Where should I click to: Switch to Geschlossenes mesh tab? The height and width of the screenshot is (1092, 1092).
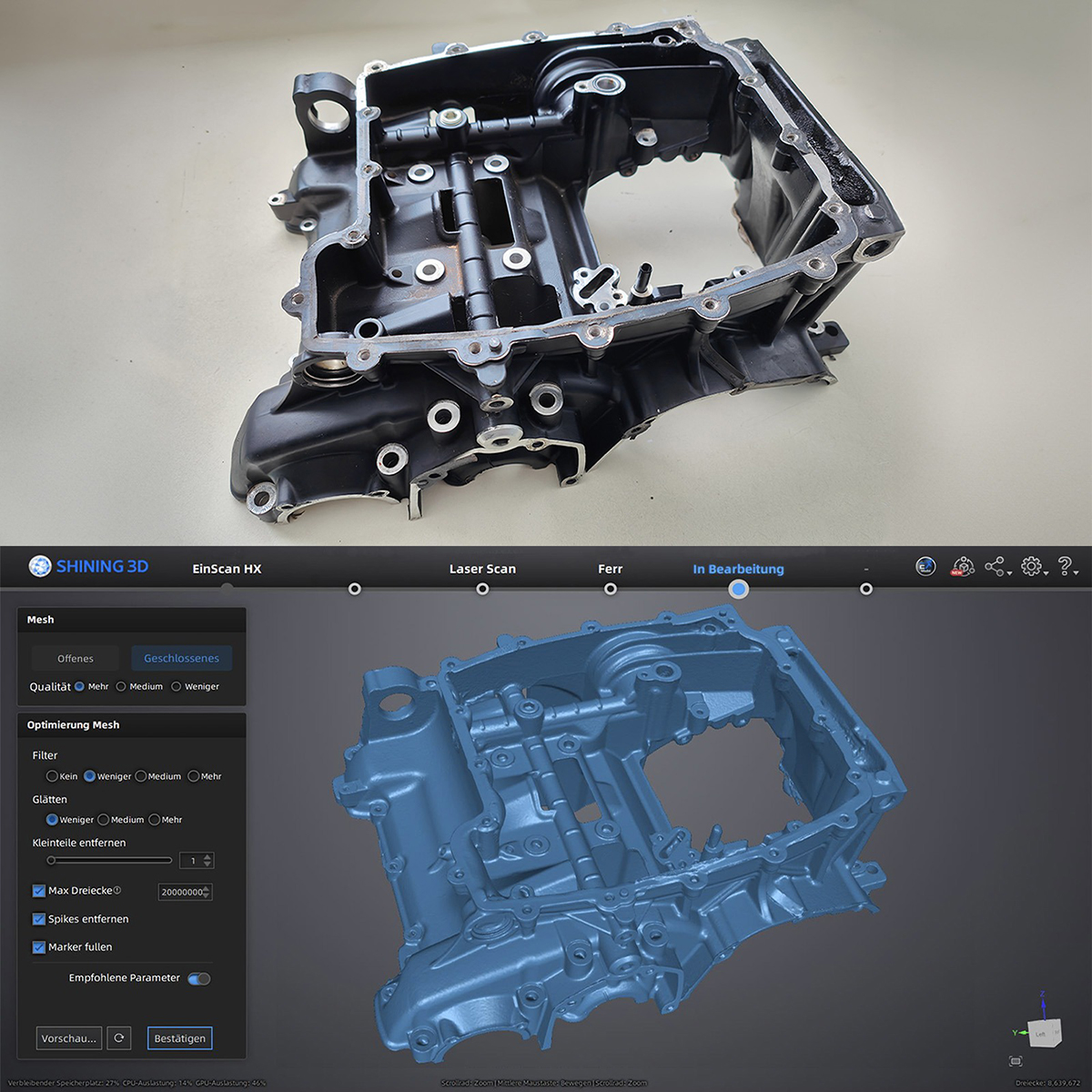(x=181, y=659)
